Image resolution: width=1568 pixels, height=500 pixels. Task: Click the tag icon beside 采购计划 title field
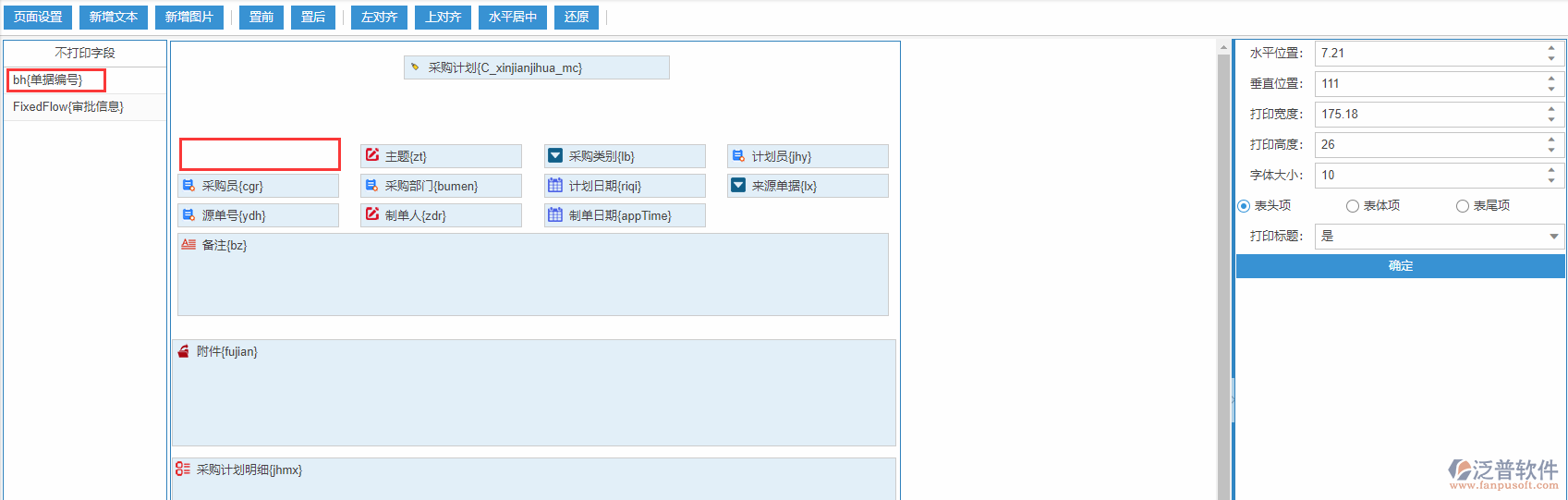(415, 67)
